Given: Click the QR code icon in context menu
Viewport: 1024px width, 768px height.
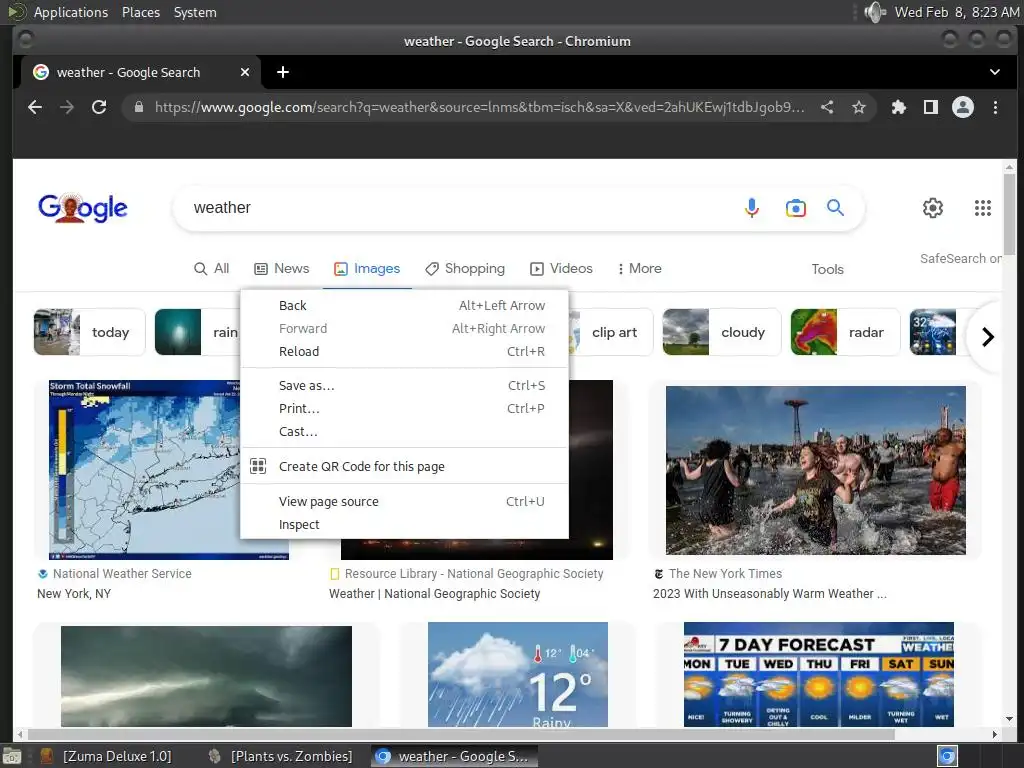Looking at the screenshot, I should 258,466.
